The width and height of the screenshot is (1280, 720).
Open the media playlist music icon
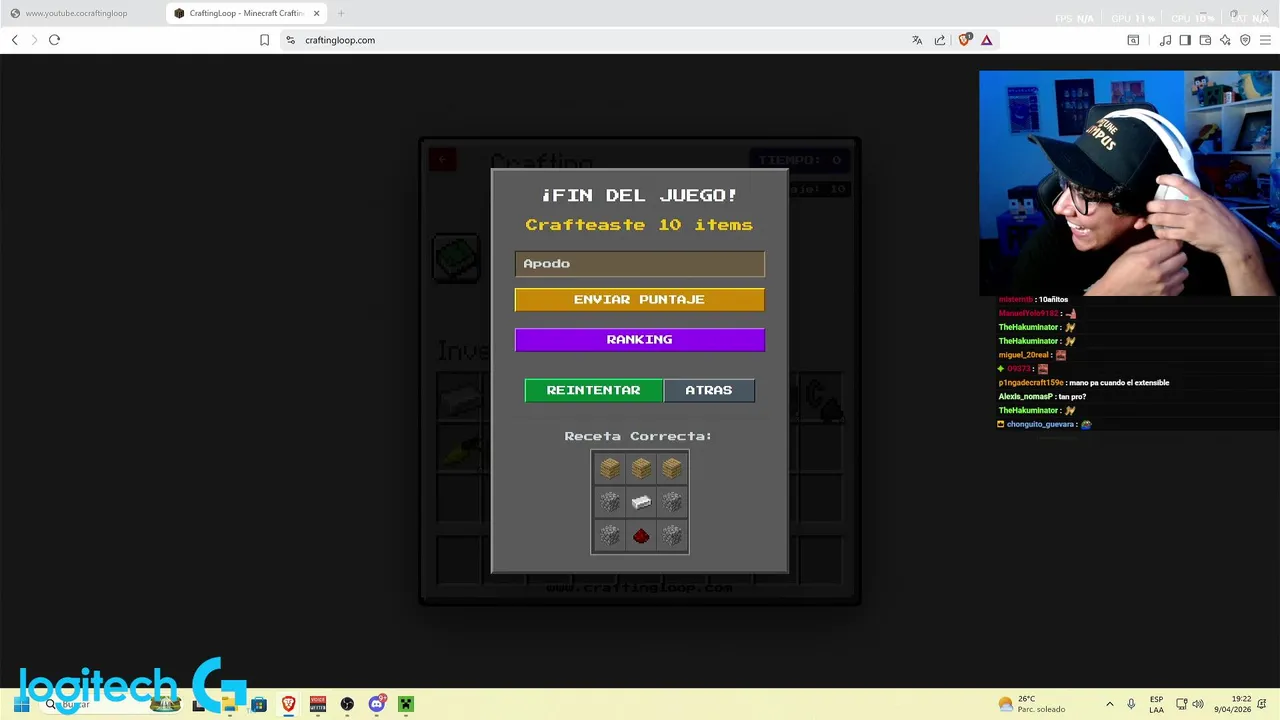(x=1165, y=40)
